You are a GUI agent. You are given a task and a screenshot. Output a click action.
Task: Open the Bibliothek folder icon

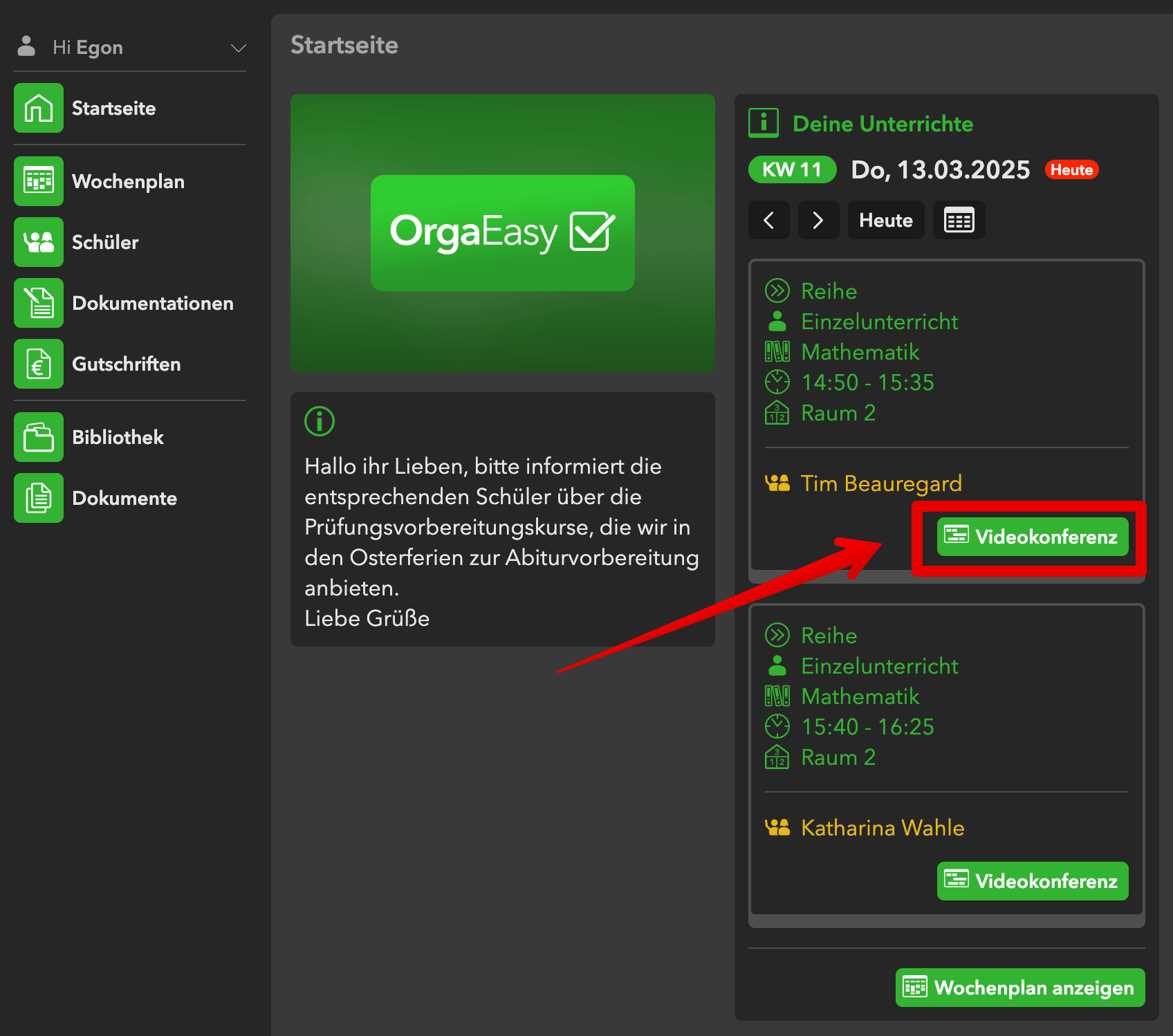39,437
